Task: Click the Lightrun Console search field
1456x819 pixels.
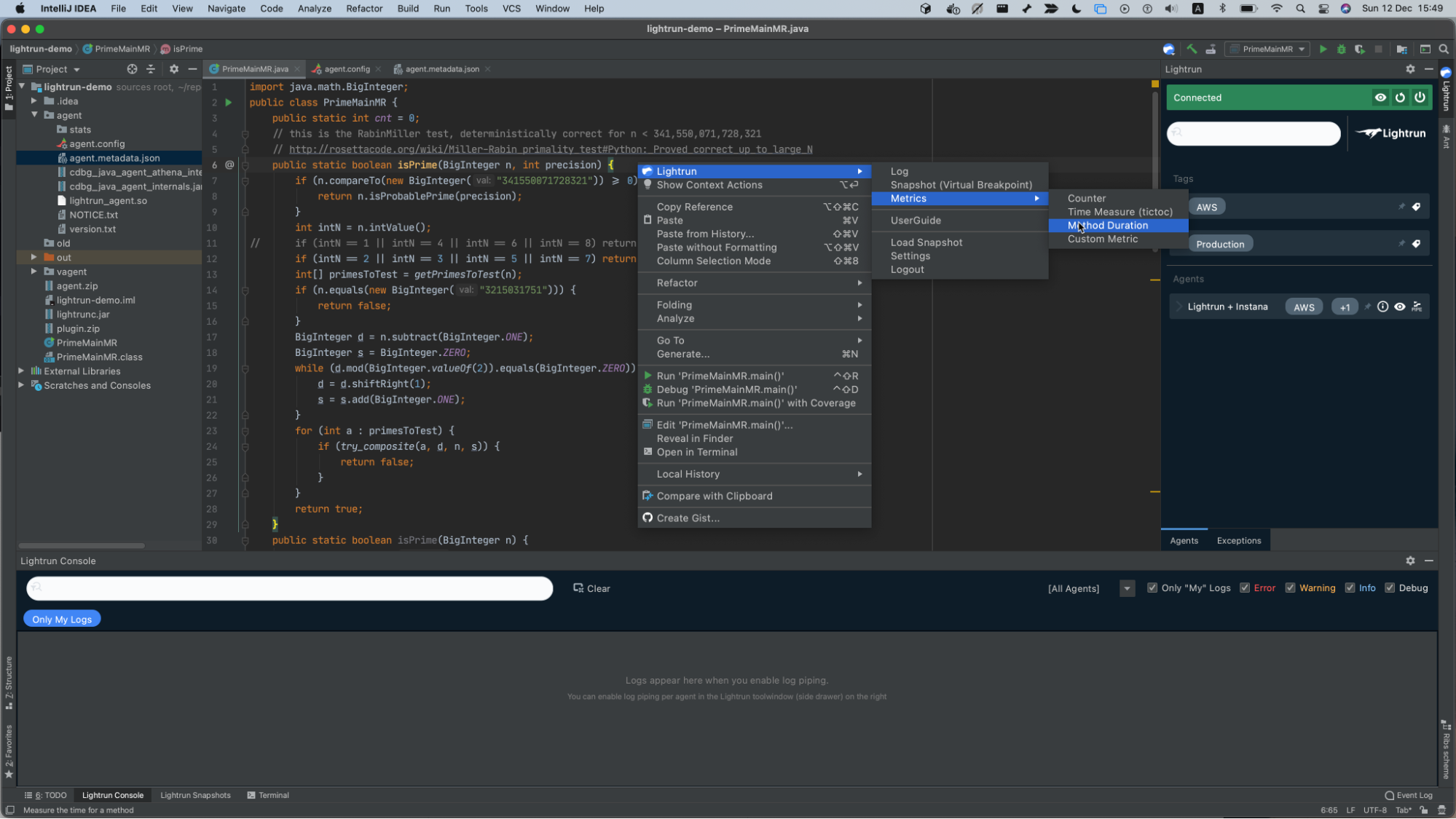Action: tap(290, 588)
